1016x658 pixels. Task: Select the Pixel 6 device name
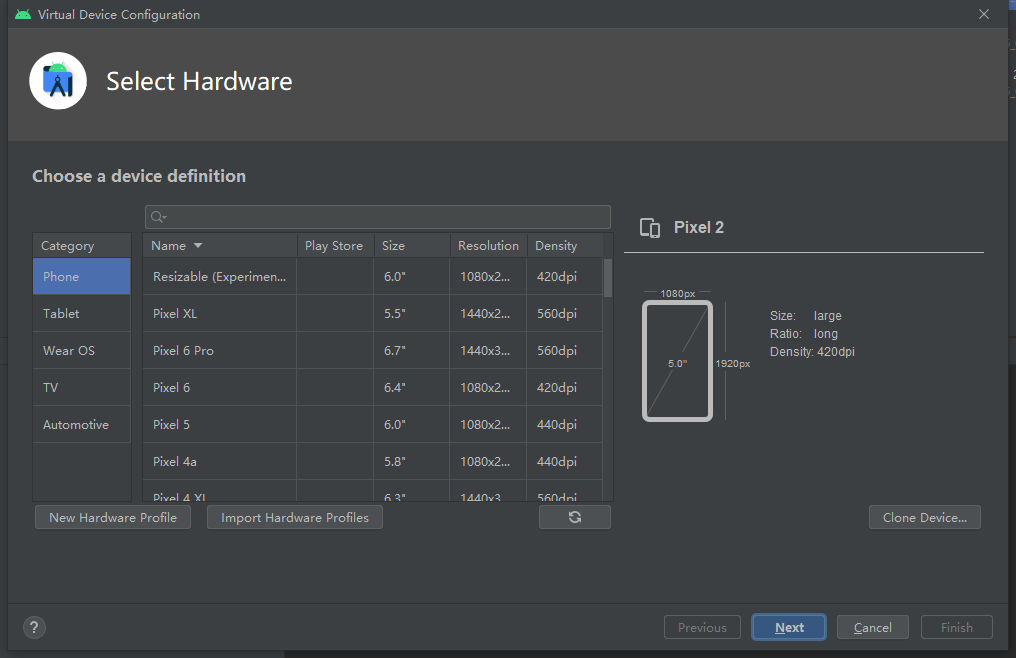[171, 387]
